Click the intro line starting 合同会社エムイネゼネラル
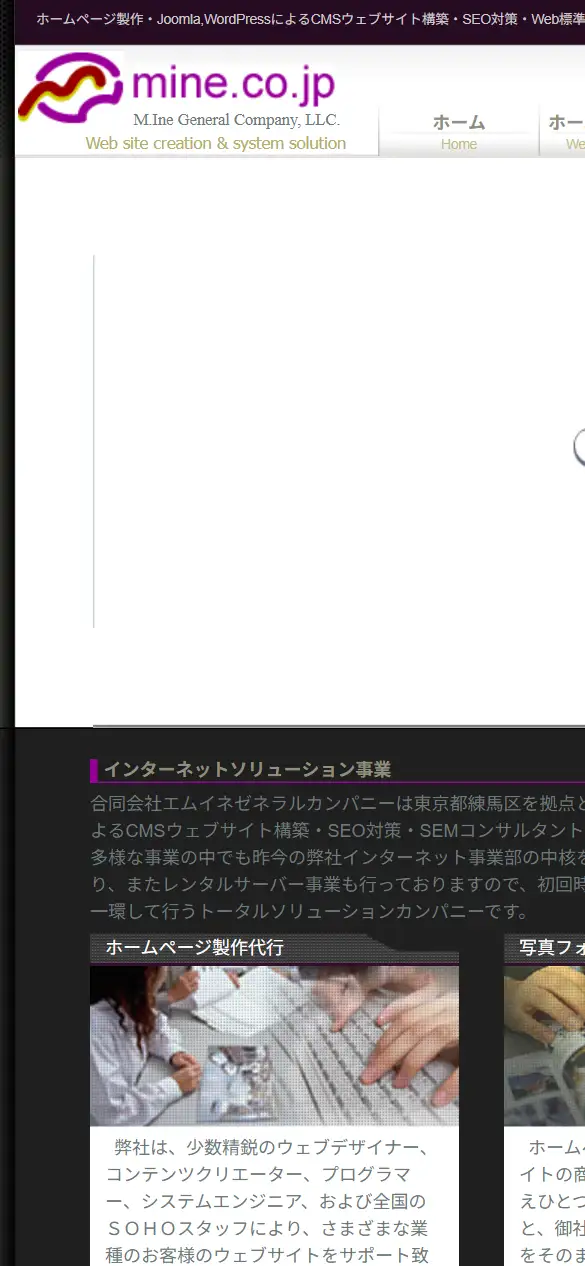The image size is (585, 1266). 337,803
